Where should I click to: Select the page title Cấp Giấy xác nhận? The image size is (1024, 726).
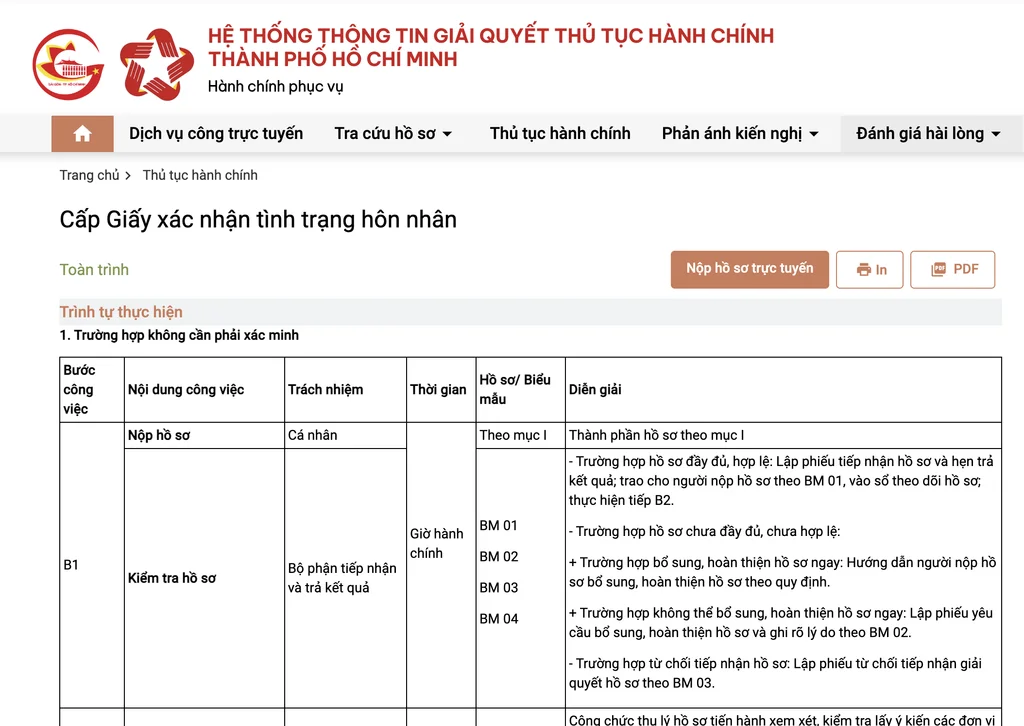tap(258, 219)
